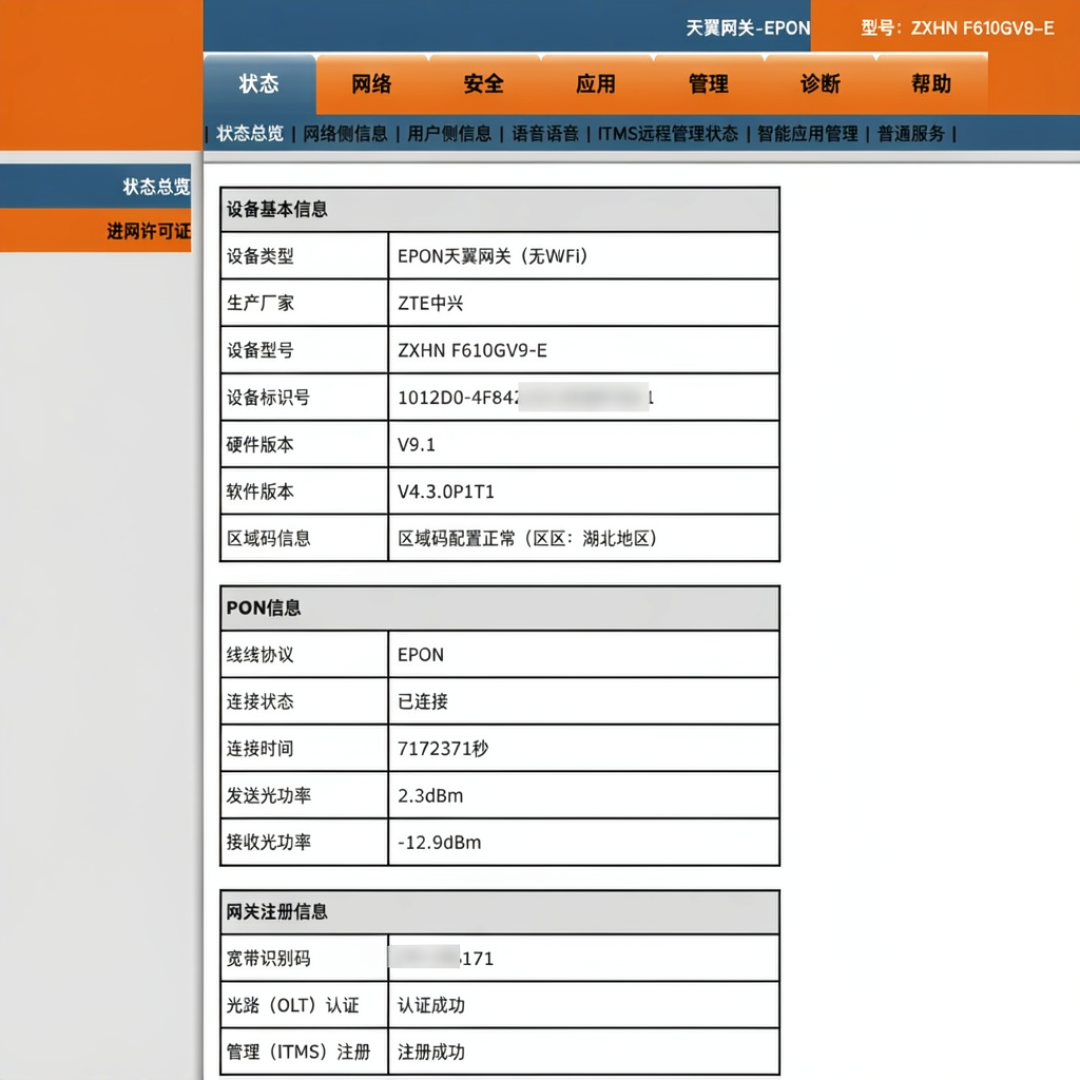Open 智能应用管理 submenu item
Image resolution: width=1080 pixels, height=1080 pixels.
(807, 134)
